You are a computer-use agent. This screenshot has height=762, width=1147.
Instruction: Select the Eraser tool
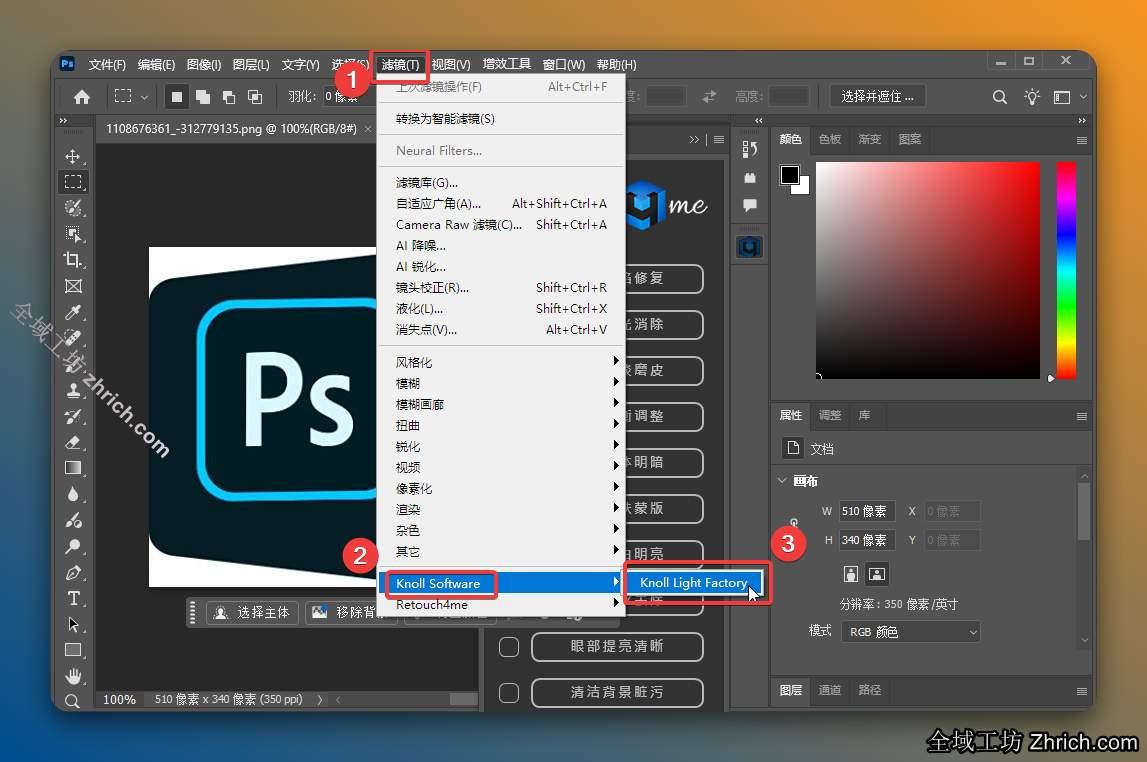point(72,442)
